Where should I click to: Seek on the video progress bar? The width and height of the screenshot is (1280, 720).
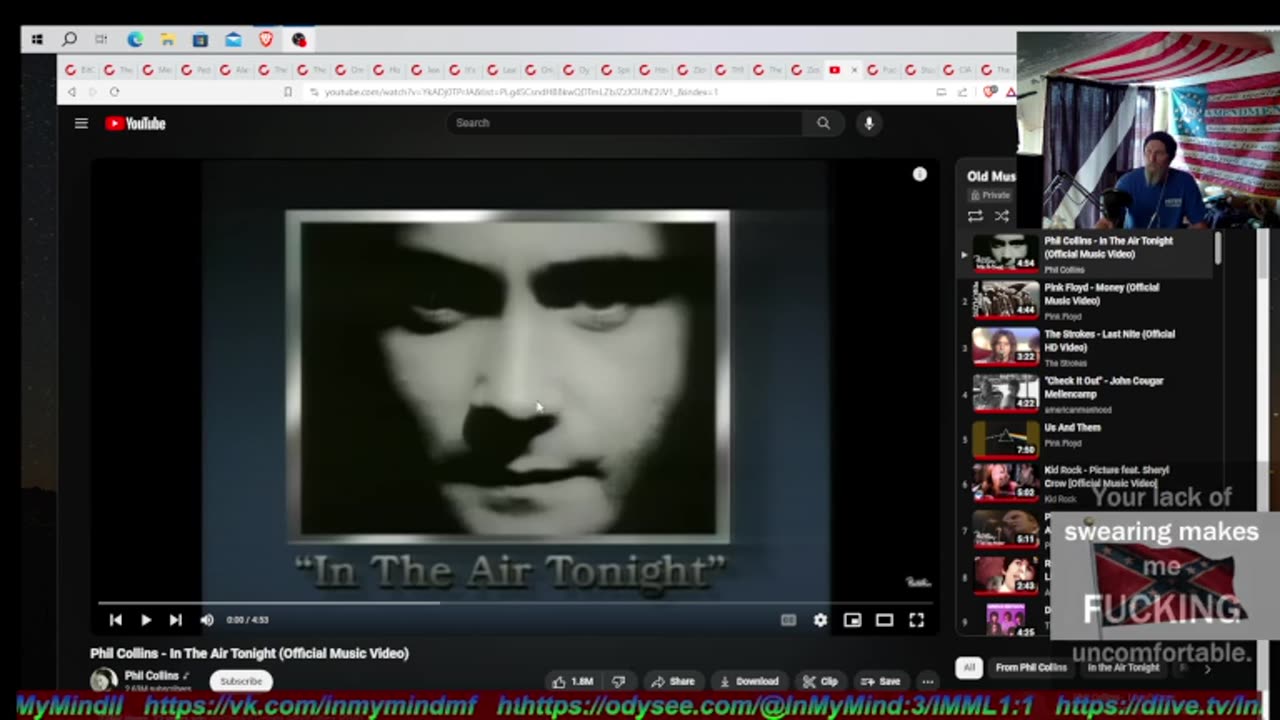(515, 603)
